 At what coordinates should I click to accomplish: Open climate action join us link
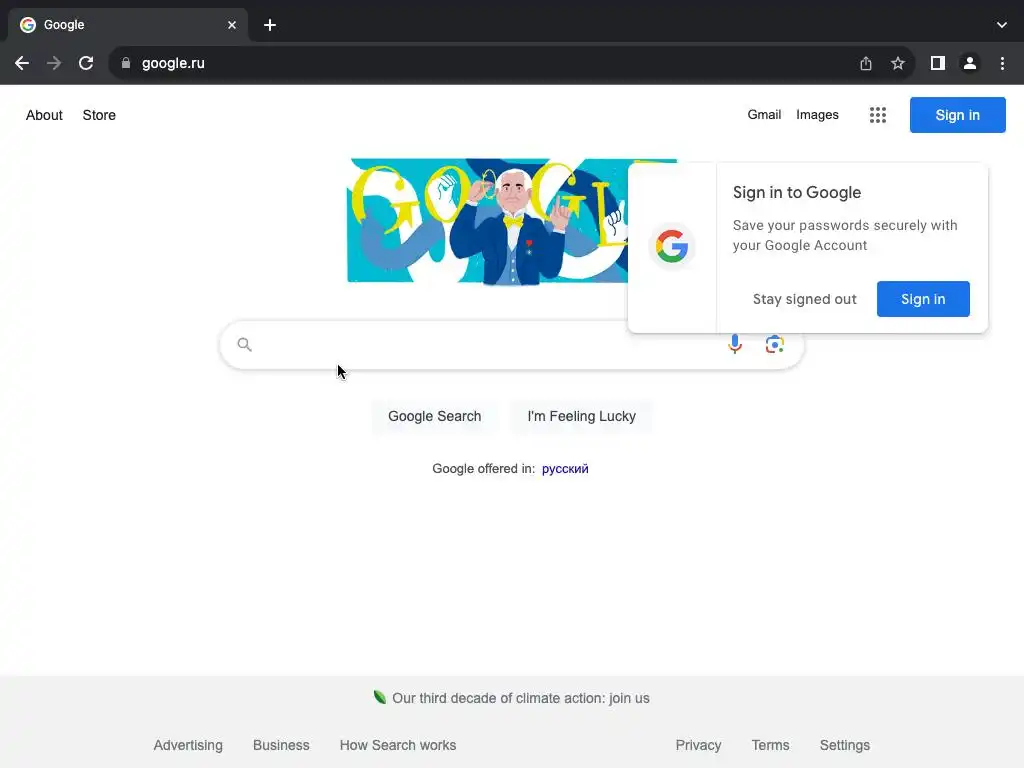click(520, 698)
